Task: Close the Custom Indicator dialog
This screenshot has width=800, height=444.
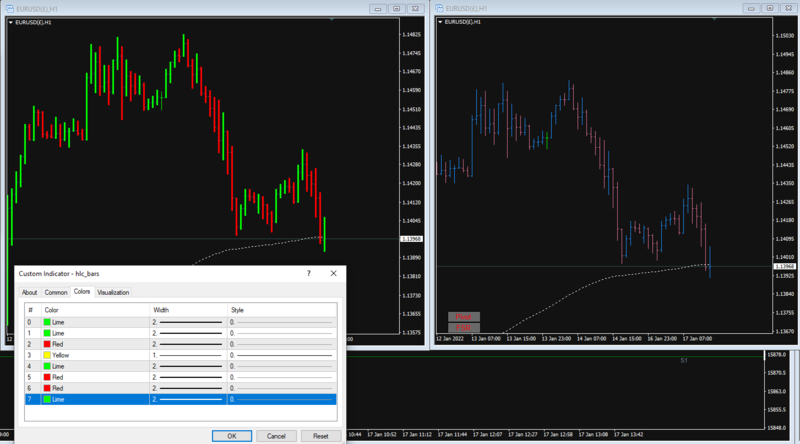Action: pos(333,274)
